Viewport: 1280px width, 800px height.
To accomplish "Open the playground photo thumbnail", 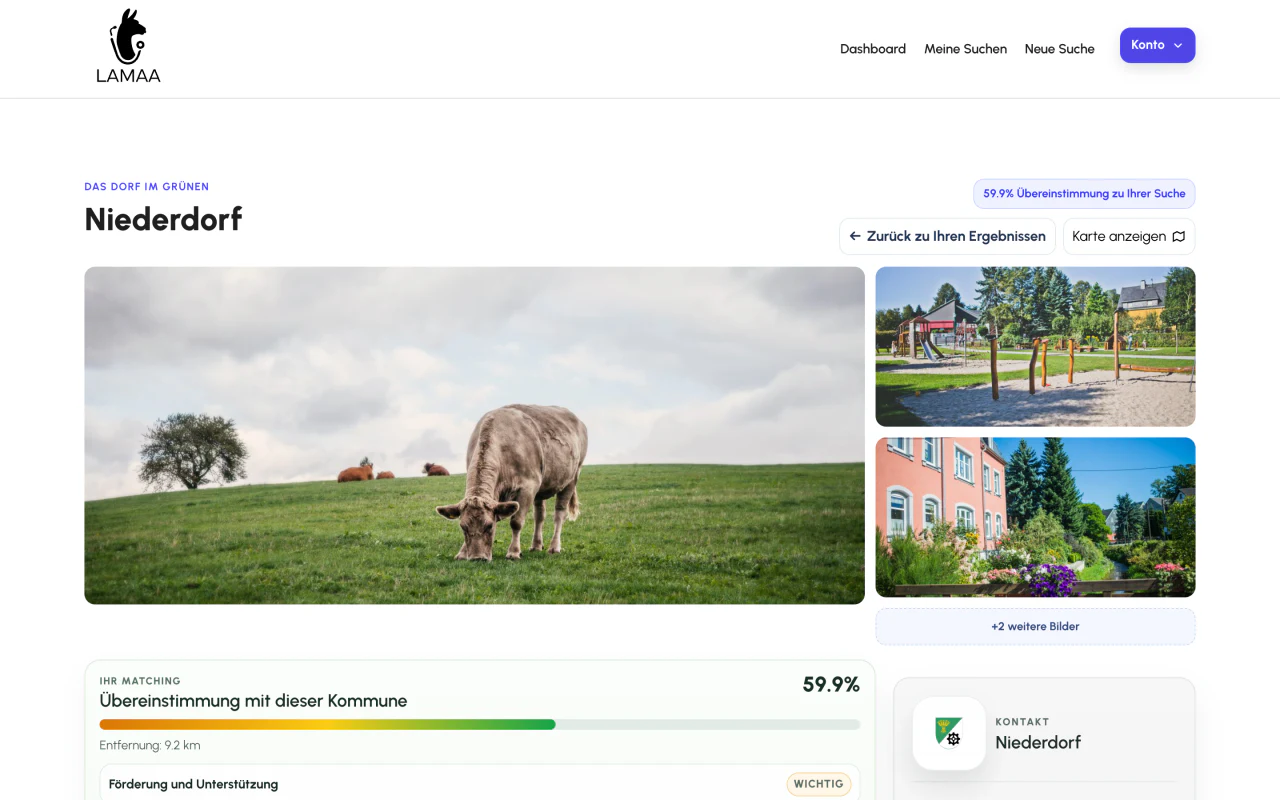I will (1035, 347).
